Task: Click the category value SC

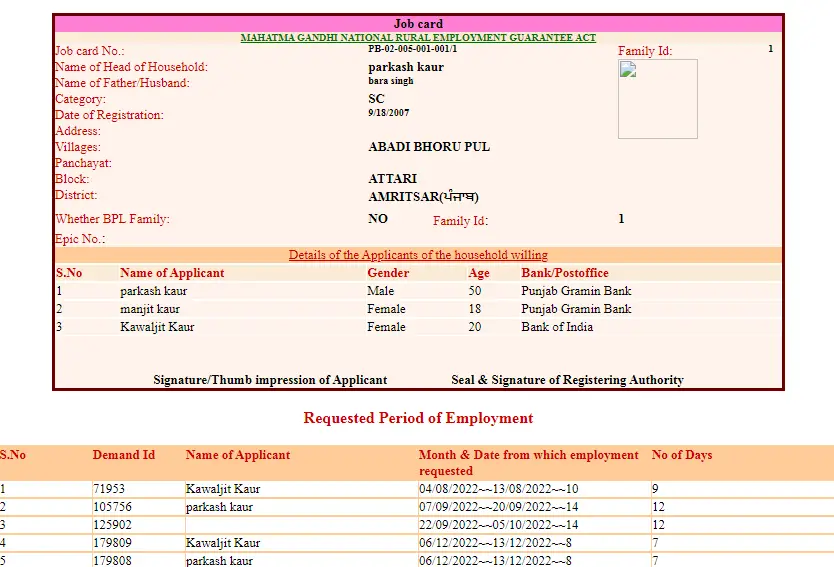Action: pos(376,99)
